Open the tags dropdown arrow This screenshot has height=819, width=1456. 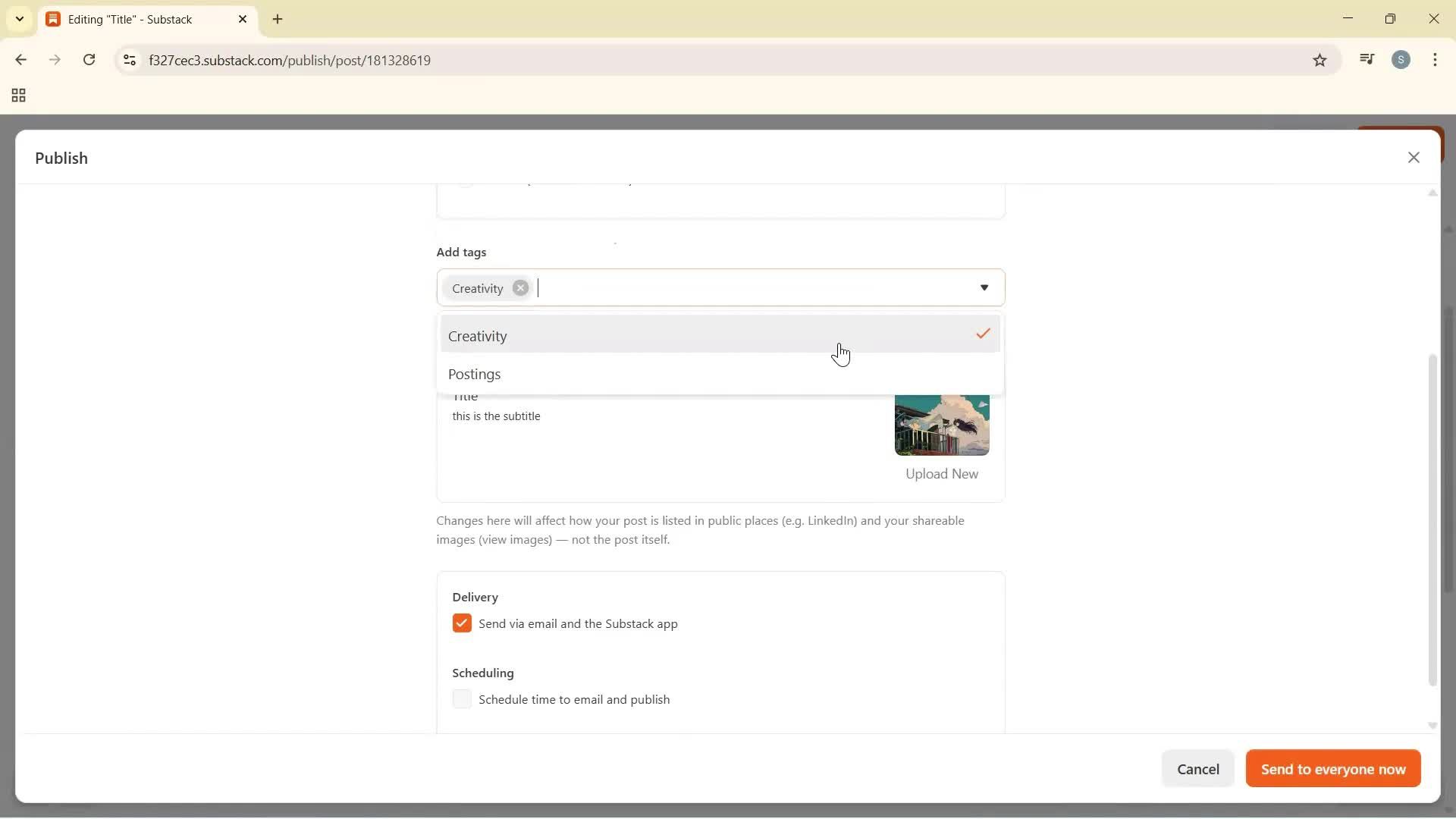pyautogui.click(x=985, y=288)
